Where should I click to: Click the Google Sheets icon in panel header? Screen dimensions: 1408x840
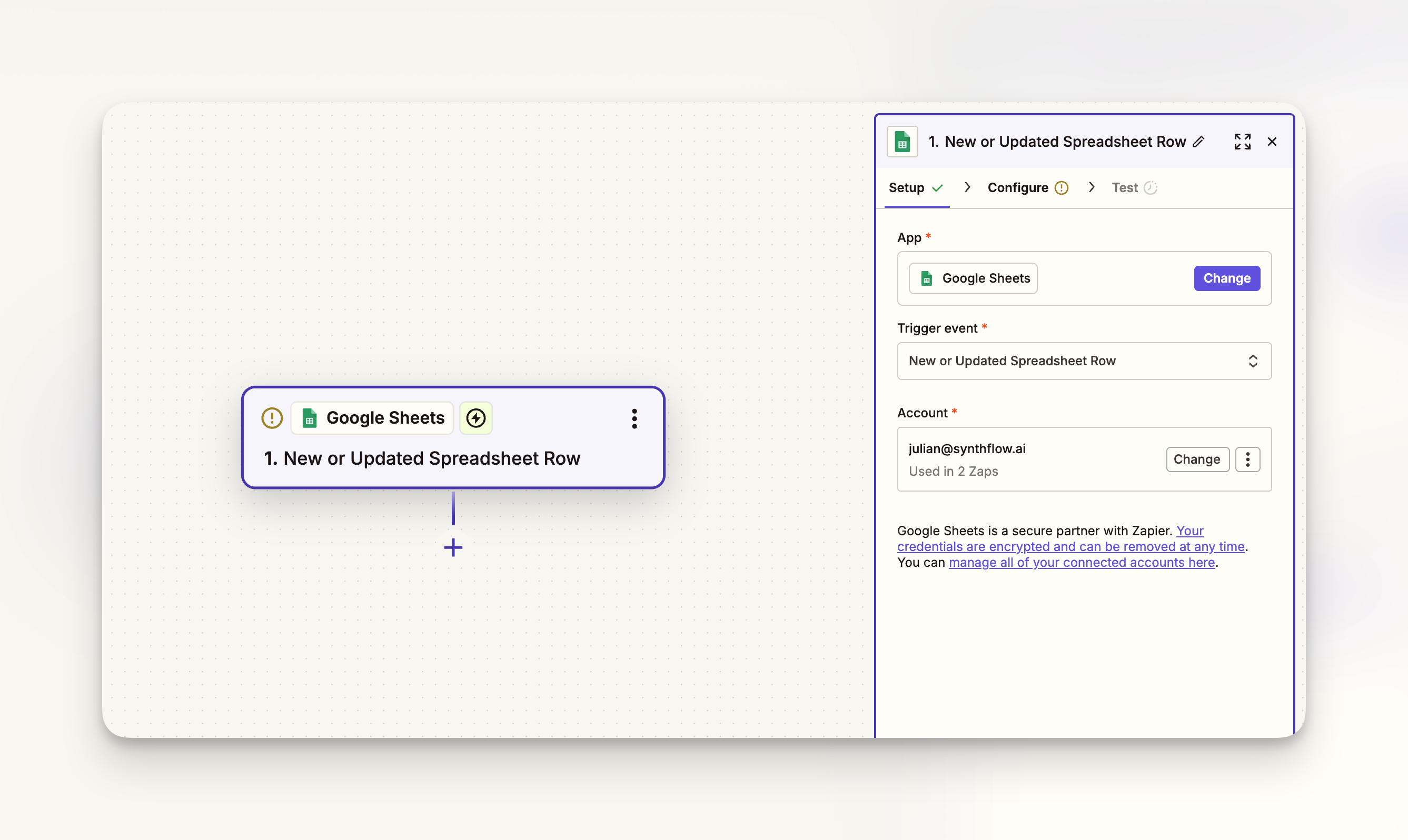902,142
